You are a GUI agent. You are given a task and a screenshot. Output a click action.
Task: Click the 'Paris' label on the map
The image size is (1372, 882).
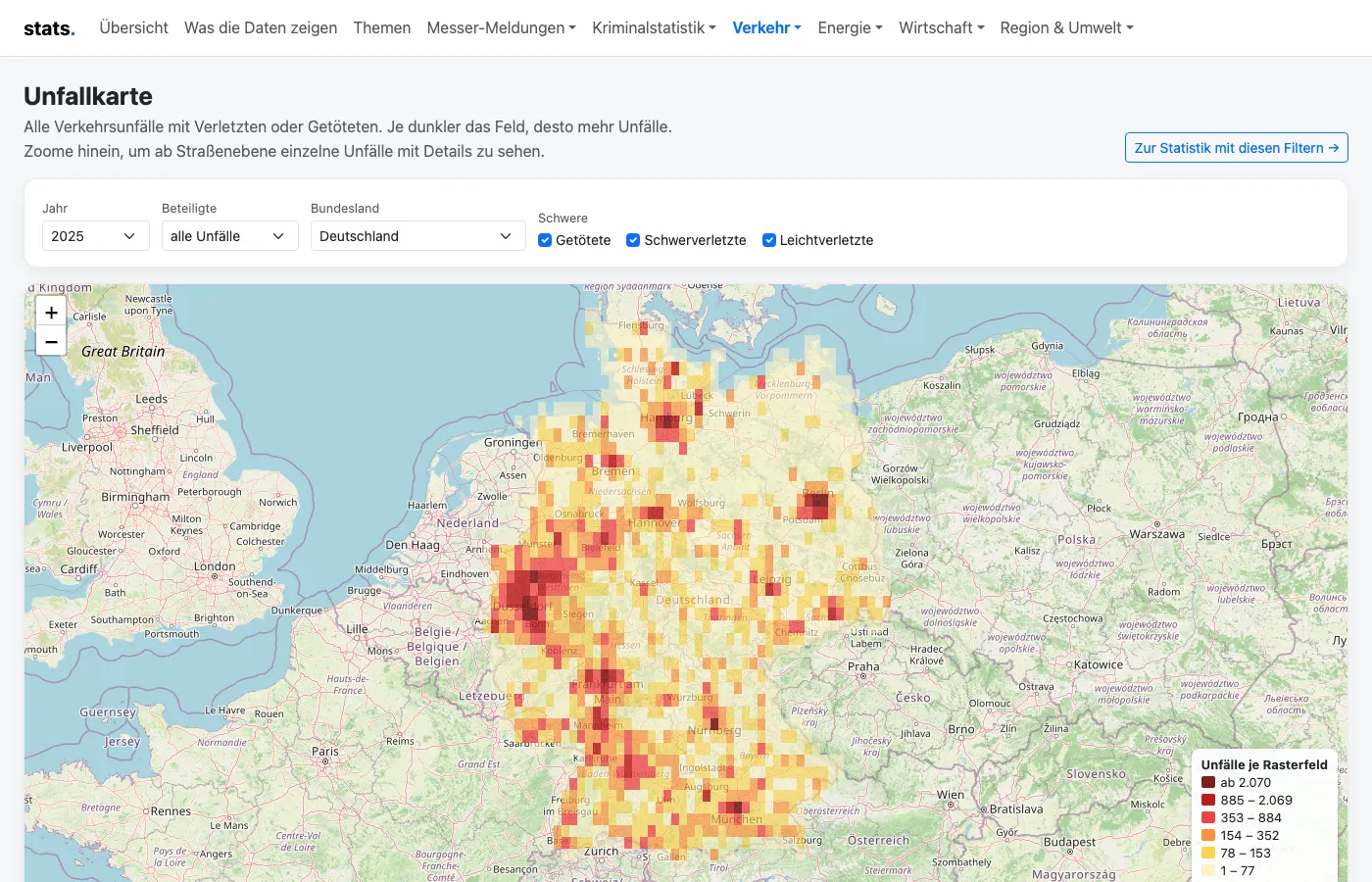pos(325,751)
